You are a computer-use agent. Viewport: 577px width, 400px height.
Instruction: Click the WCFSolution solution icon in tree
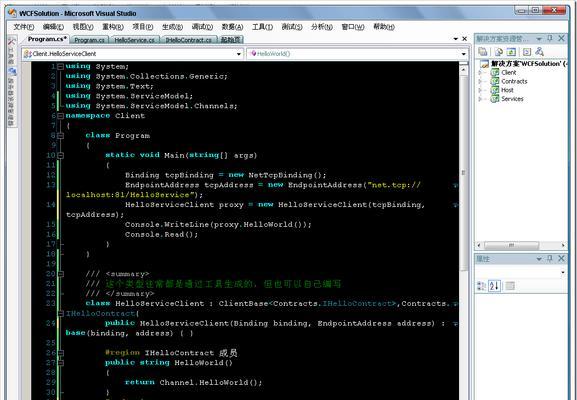tap(485, 64)
